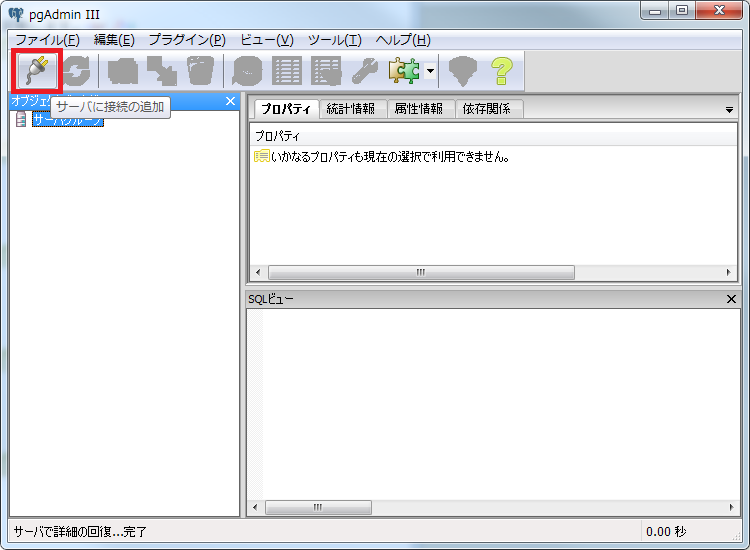The width and height of the screenshot is (750, 550).
Task: Close the SQLビュー panel
Action: click(730, 299)
